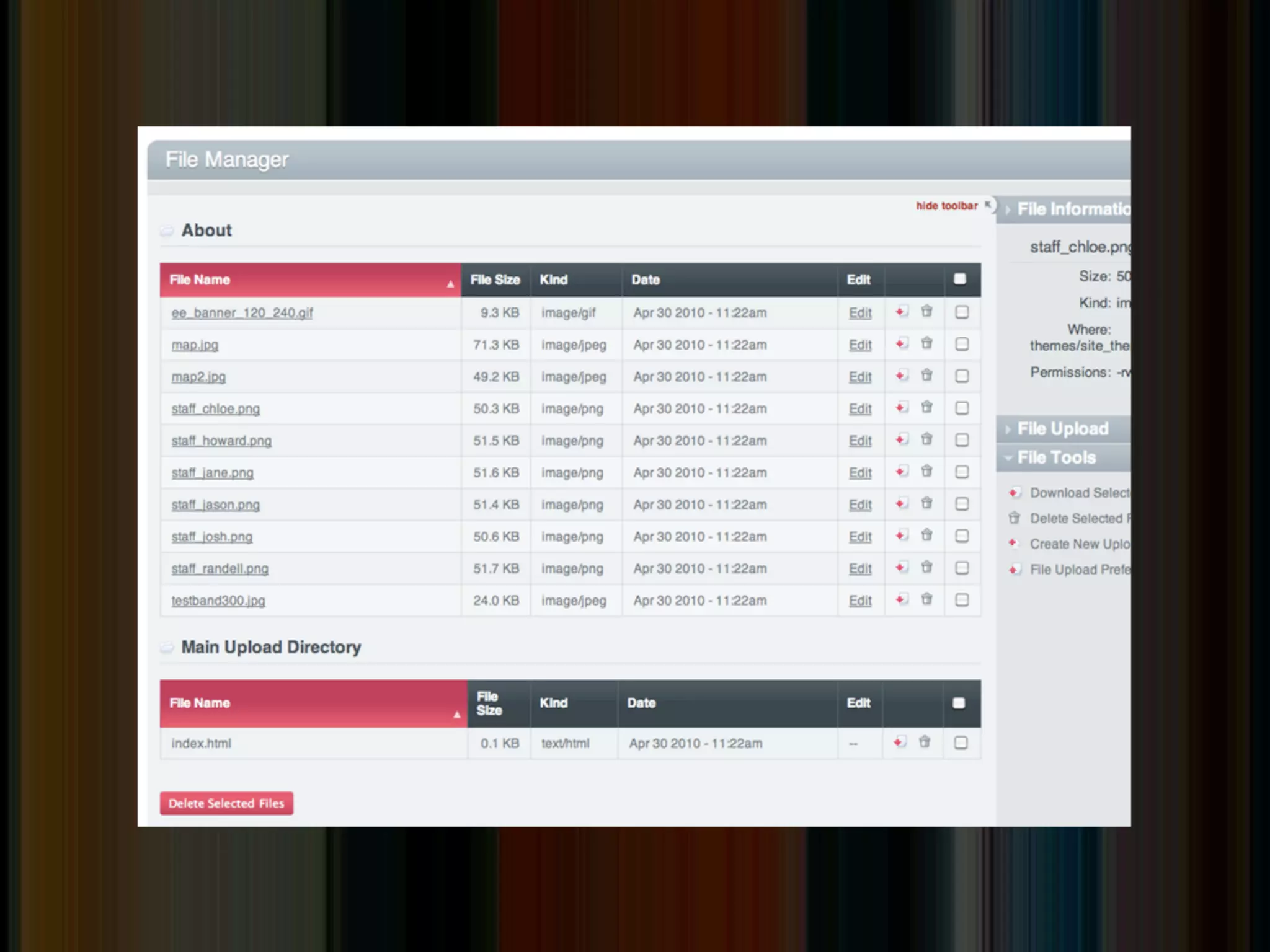Click the hide toolbar link
Image resolution: width=1270 pixels, height=952 pixels.
click(946, 206)
